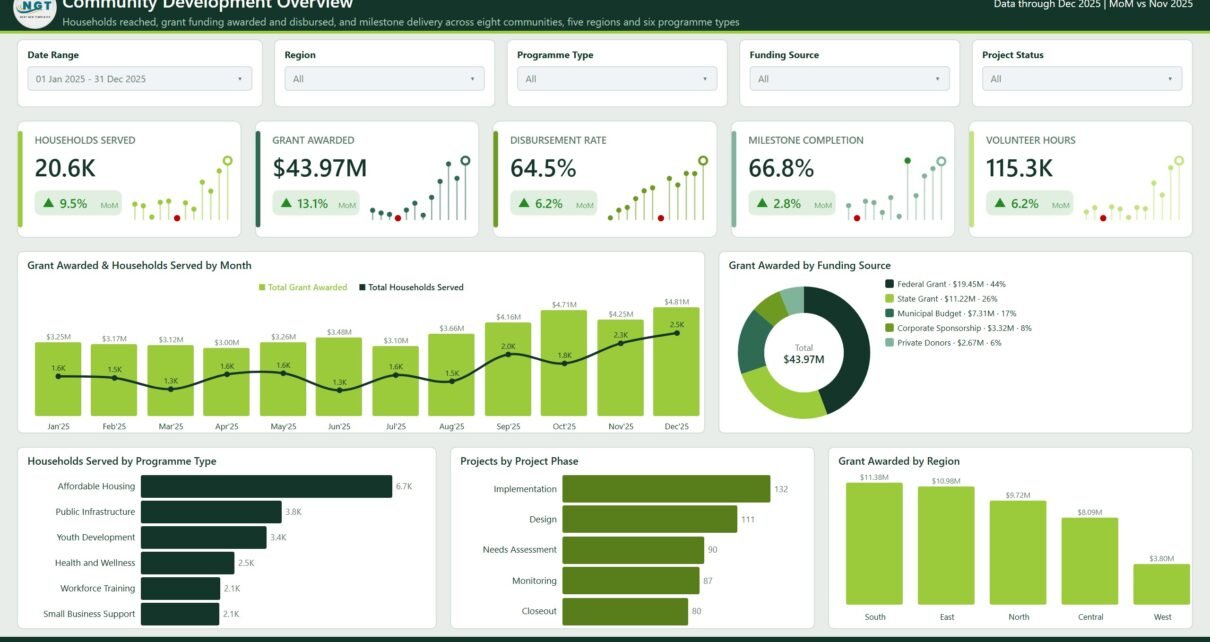Click the Milestone Completion 2.8% trend arrow
Screen dimensions: 1210x642
[762, 203]
